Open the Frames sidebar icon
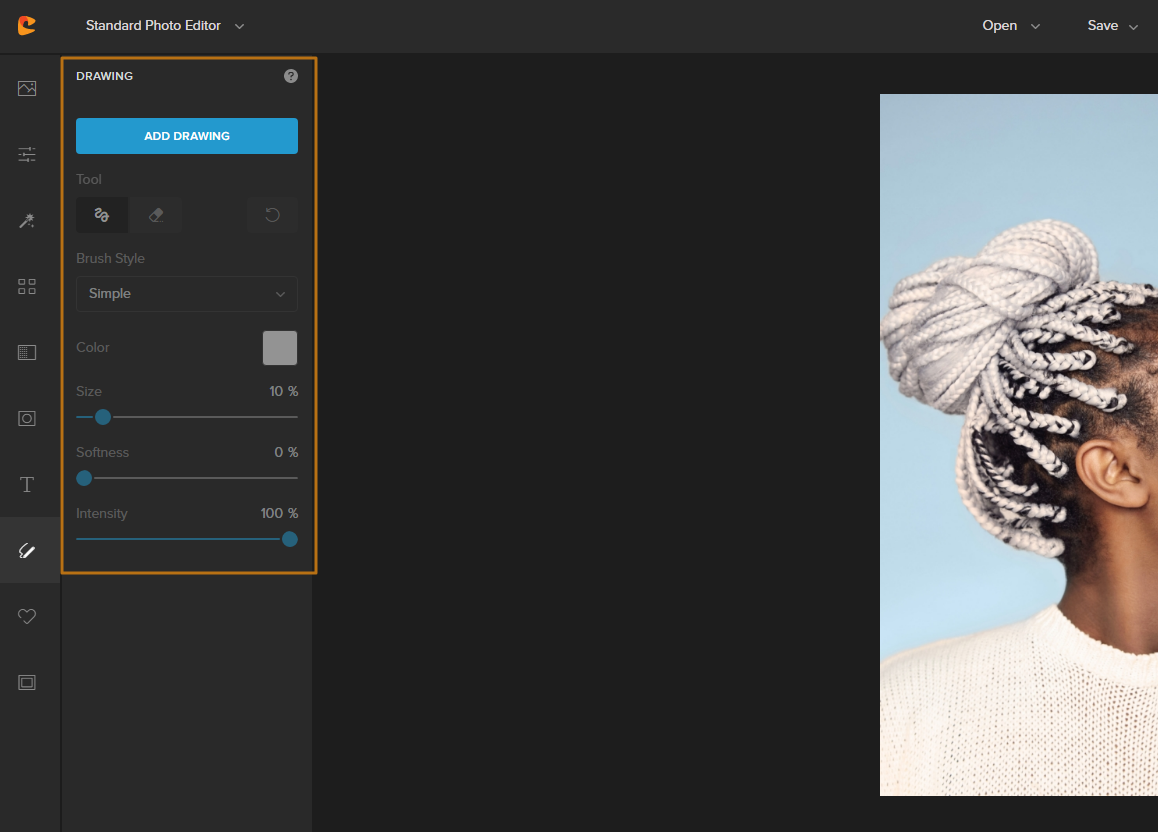Screen dimensions: 1158x832 pyautogui.click(x=27, y=683)
